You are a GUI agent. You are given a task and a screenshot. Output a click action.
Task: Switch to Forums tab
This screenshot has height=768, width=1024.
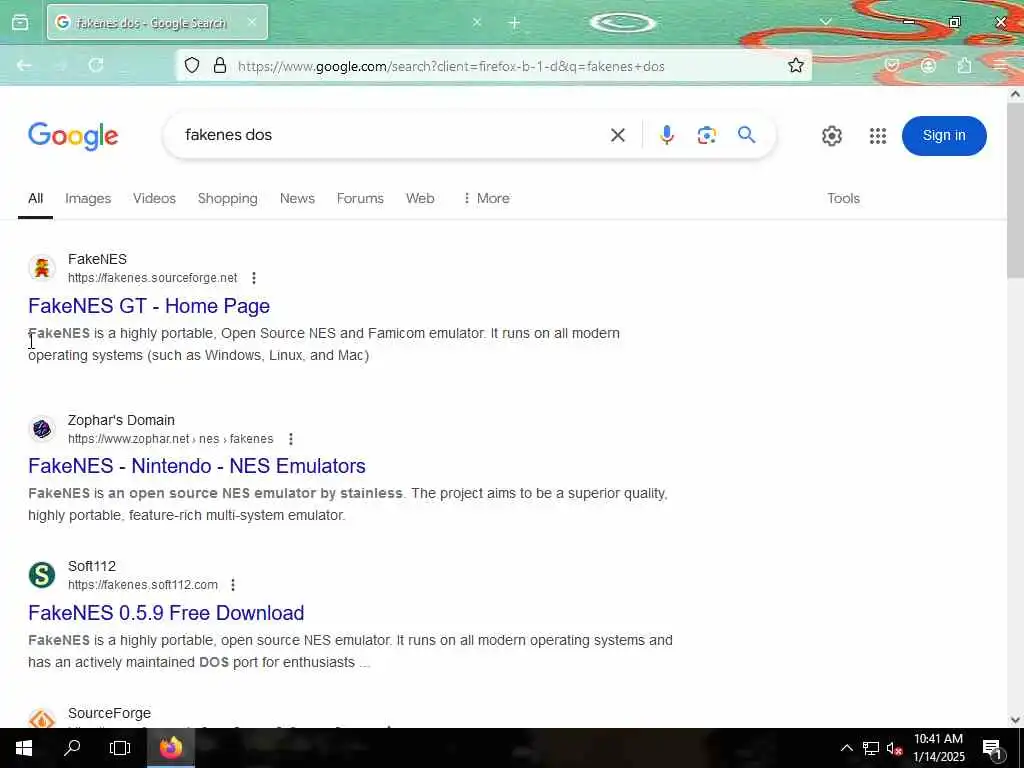360,199
